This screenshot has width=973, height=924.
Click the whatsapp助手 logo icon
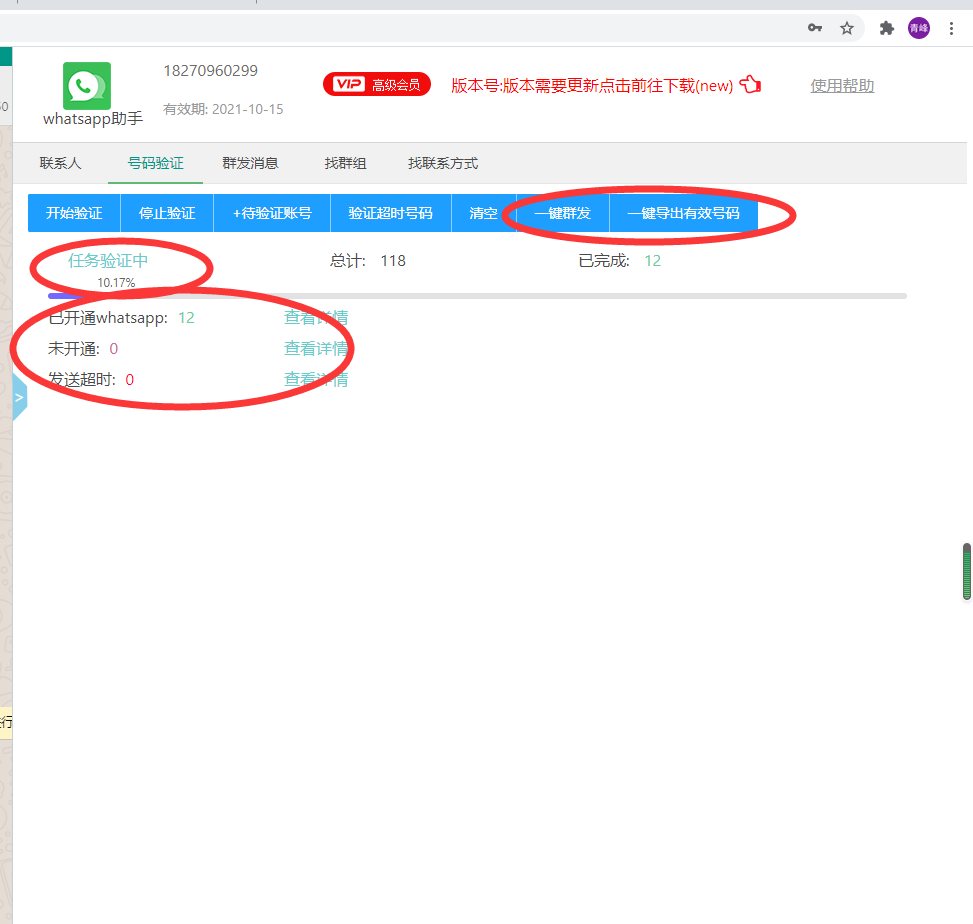(85, 85)
